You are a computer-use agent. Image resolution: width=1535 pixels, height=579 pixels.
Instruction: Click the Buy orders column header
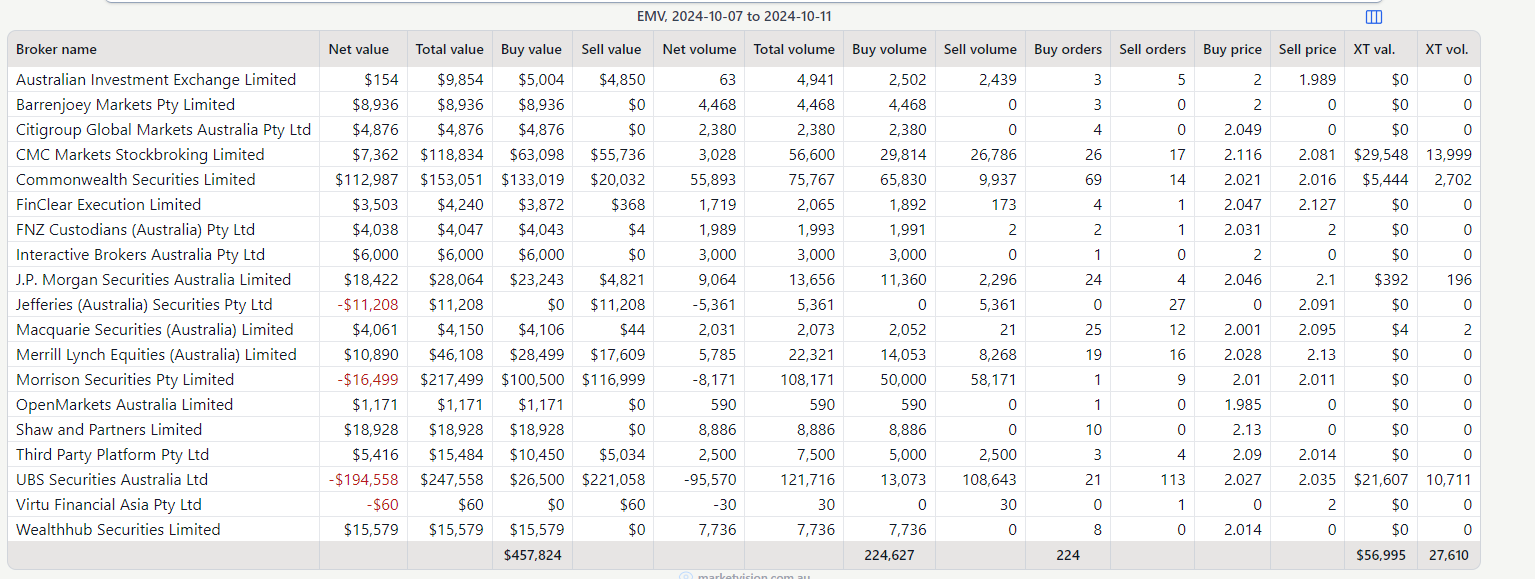click(1068, 49)
